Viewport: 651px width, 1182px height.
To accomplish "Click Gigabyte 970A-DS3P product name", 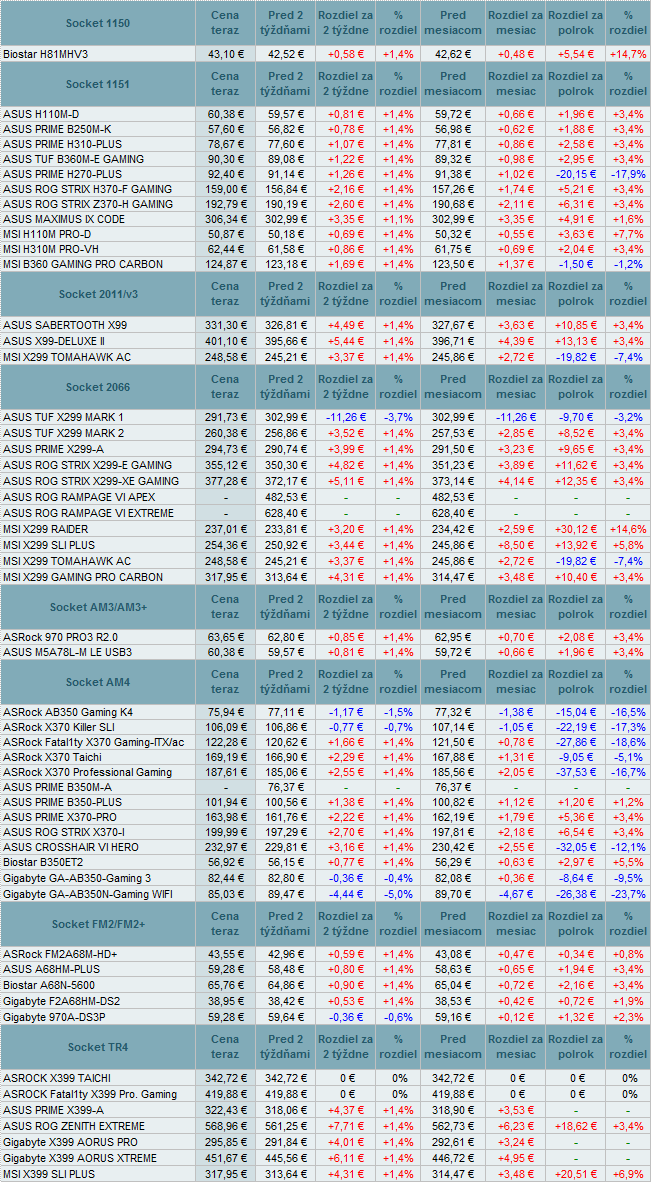I will [51, 1017].
